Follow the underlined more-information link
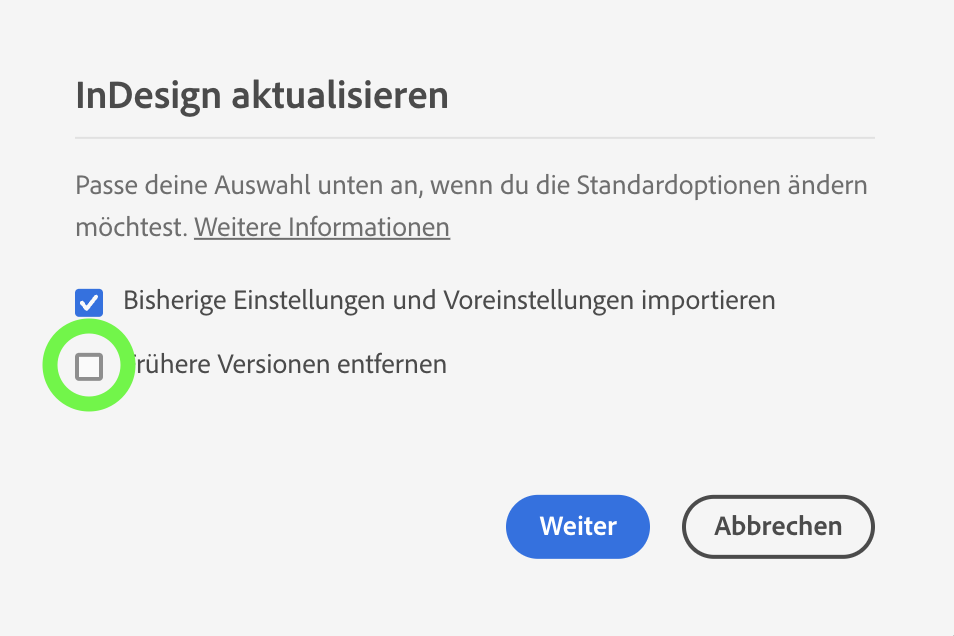954x636 pixels. pyautogui.click(x=321, y=227)
